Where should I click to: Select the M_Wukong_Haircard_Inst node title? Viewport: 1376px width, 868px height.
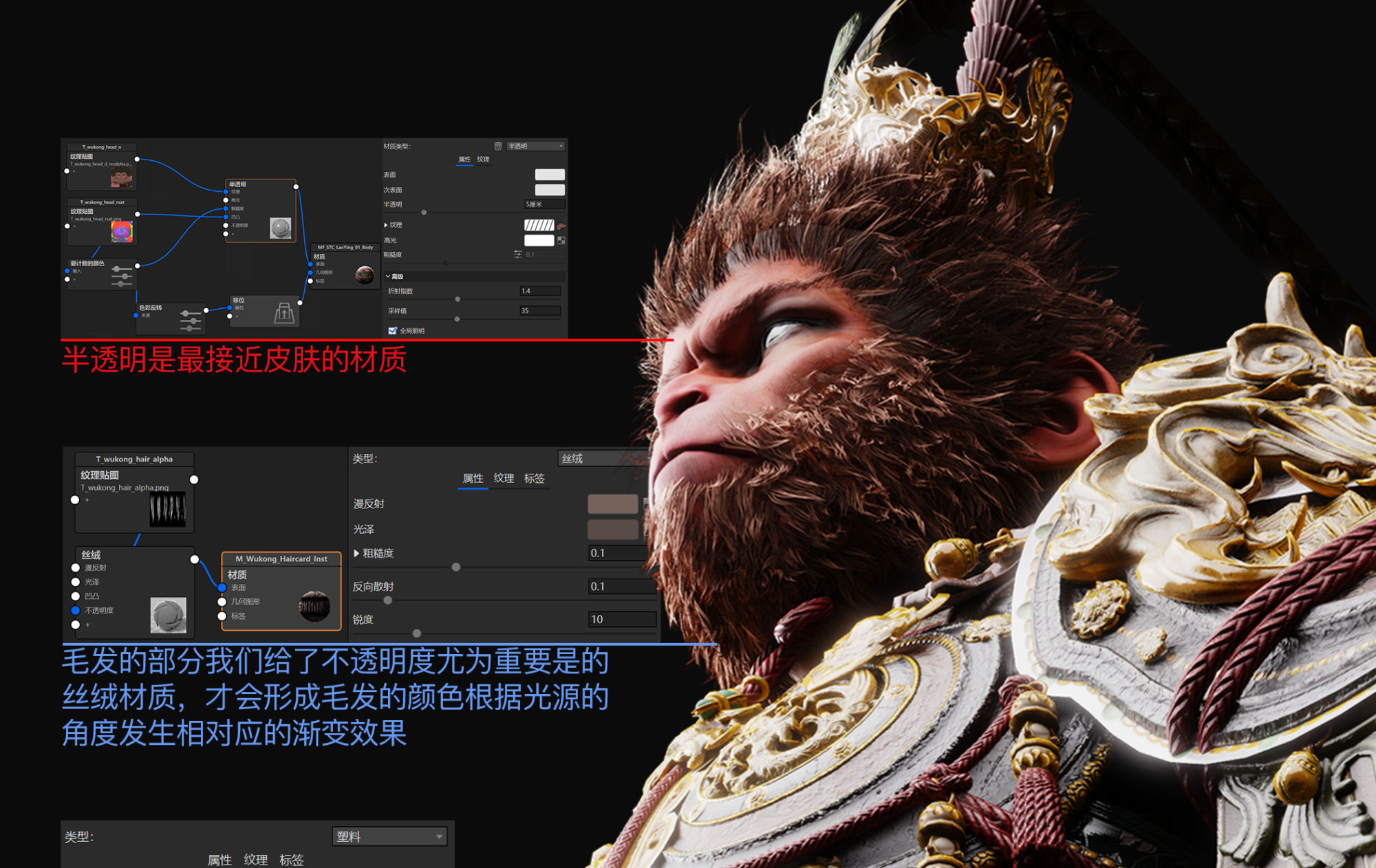pos(281,558)
